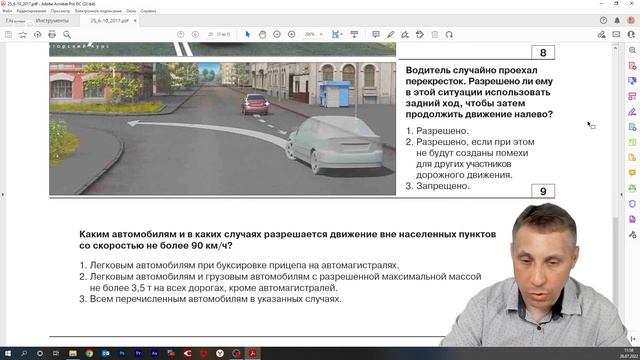Select the Hand pan tool
This screenshot has width=640, height=360.
coord(262,35)
